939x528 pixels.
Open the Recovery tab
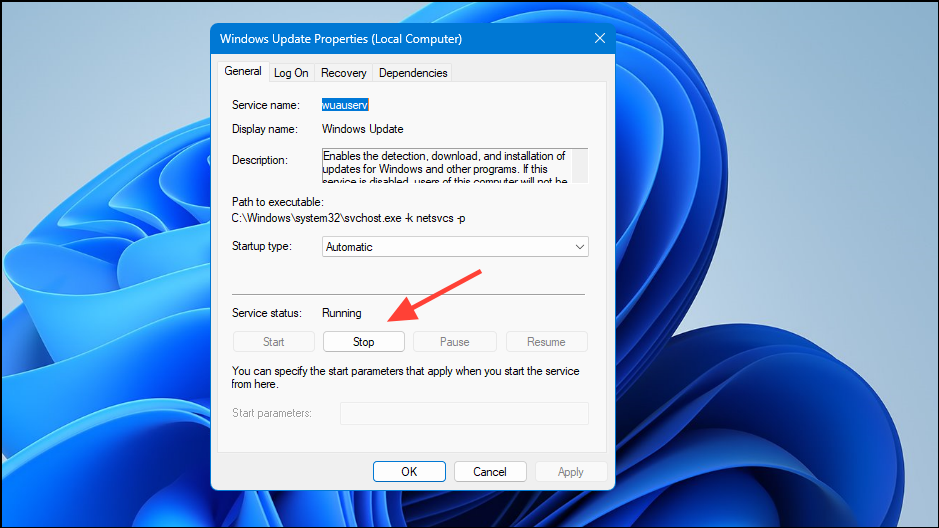[x=343, y=73]
